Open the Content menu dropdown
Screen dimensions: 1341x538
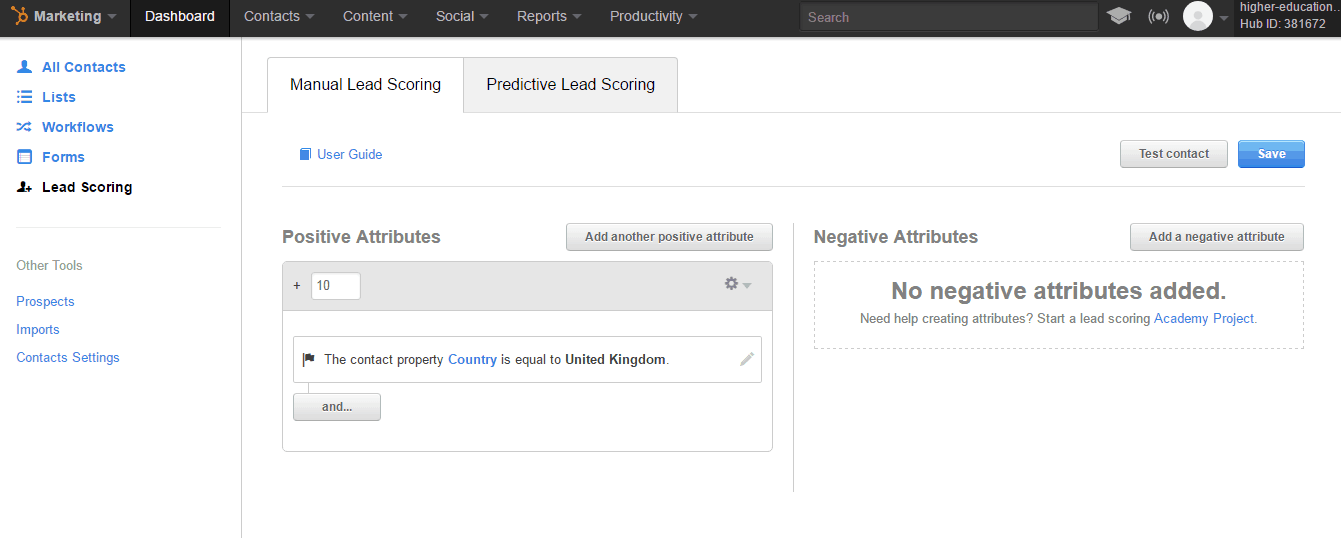tap(375, 16)
